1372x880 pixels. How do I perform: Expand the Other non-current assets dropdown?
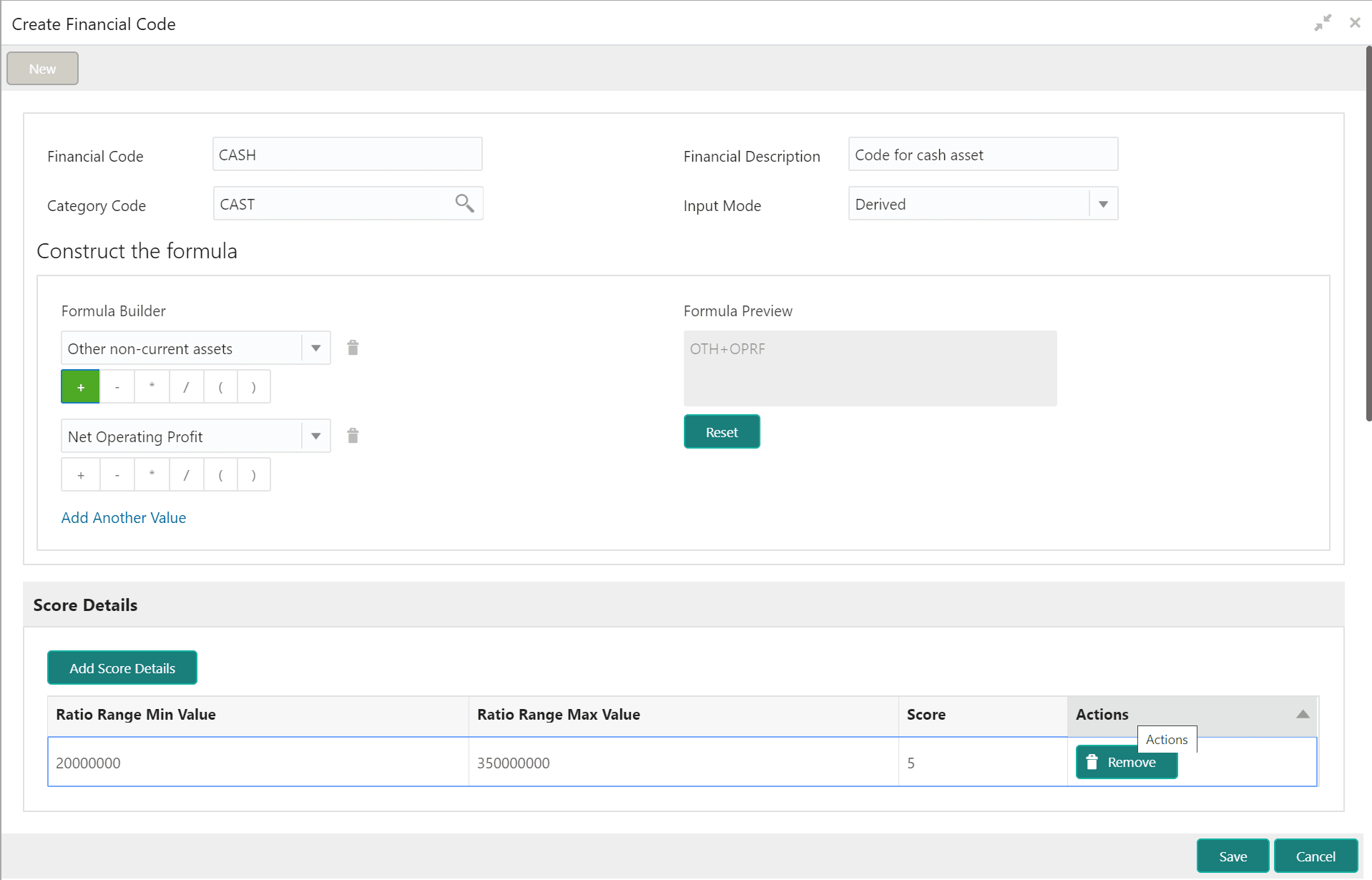(x=315, y=348)
